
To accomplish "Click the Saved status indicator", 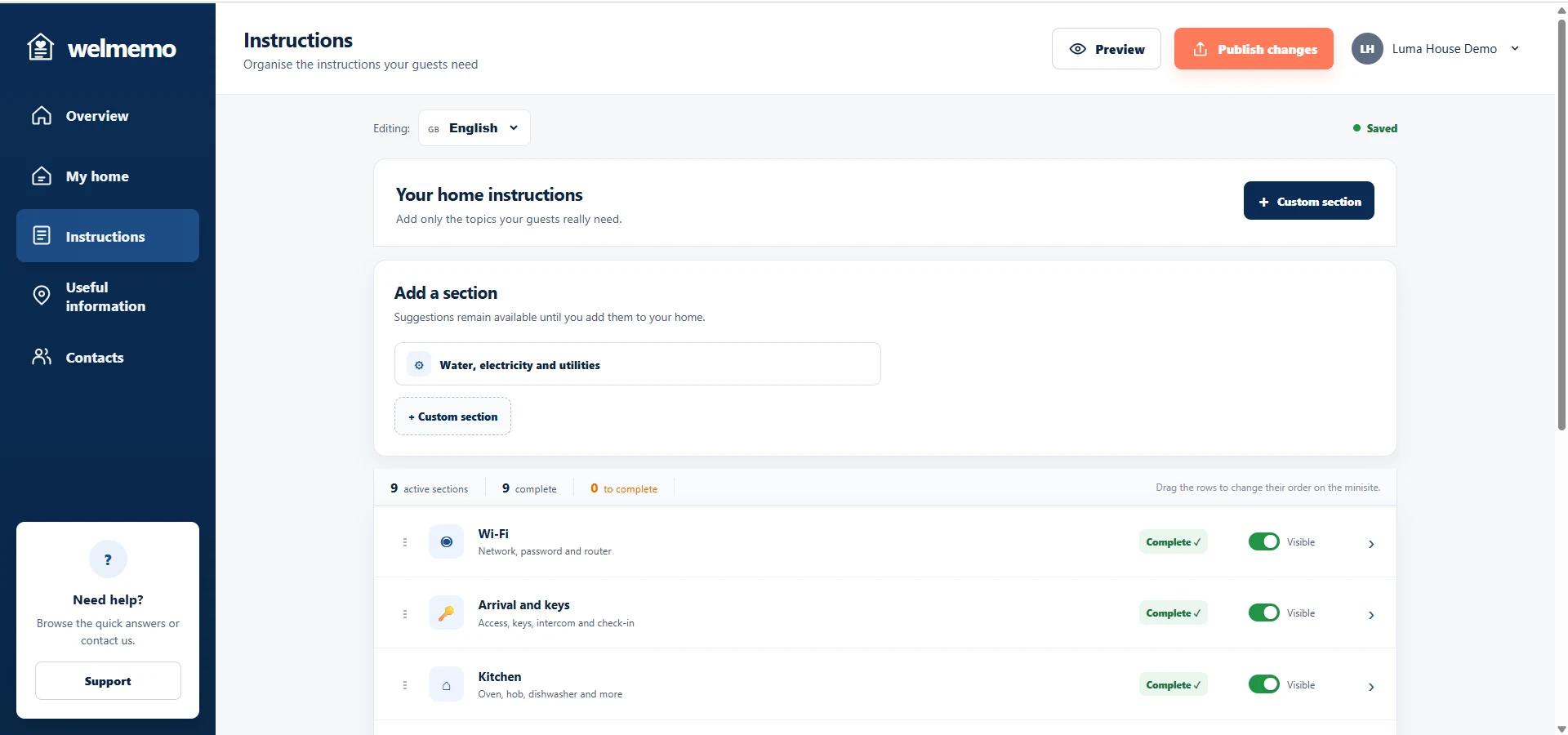I will tap(1375, 128).
